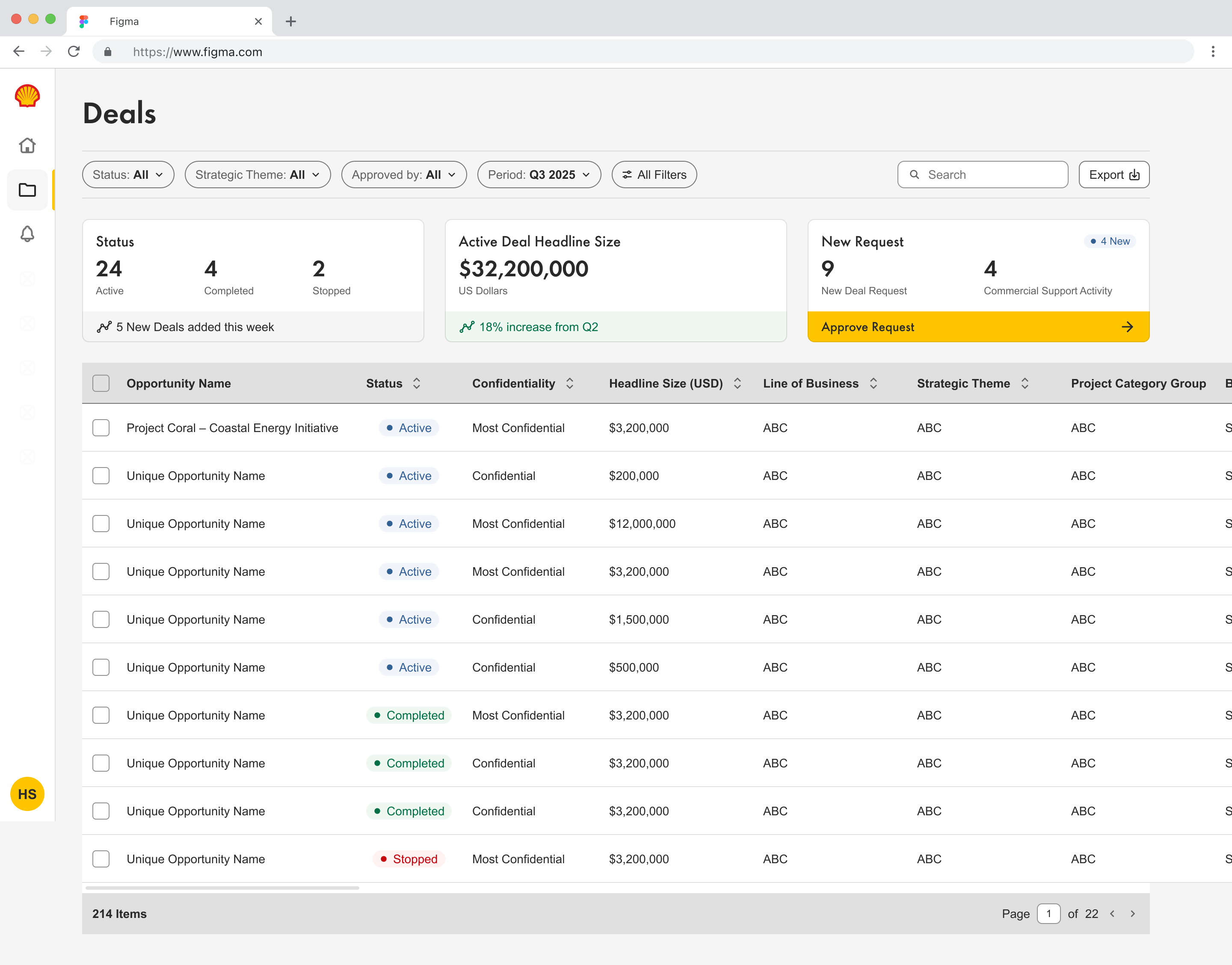Click $32,200,000 headline size value

pyautogui.click(x=524, y=269)
